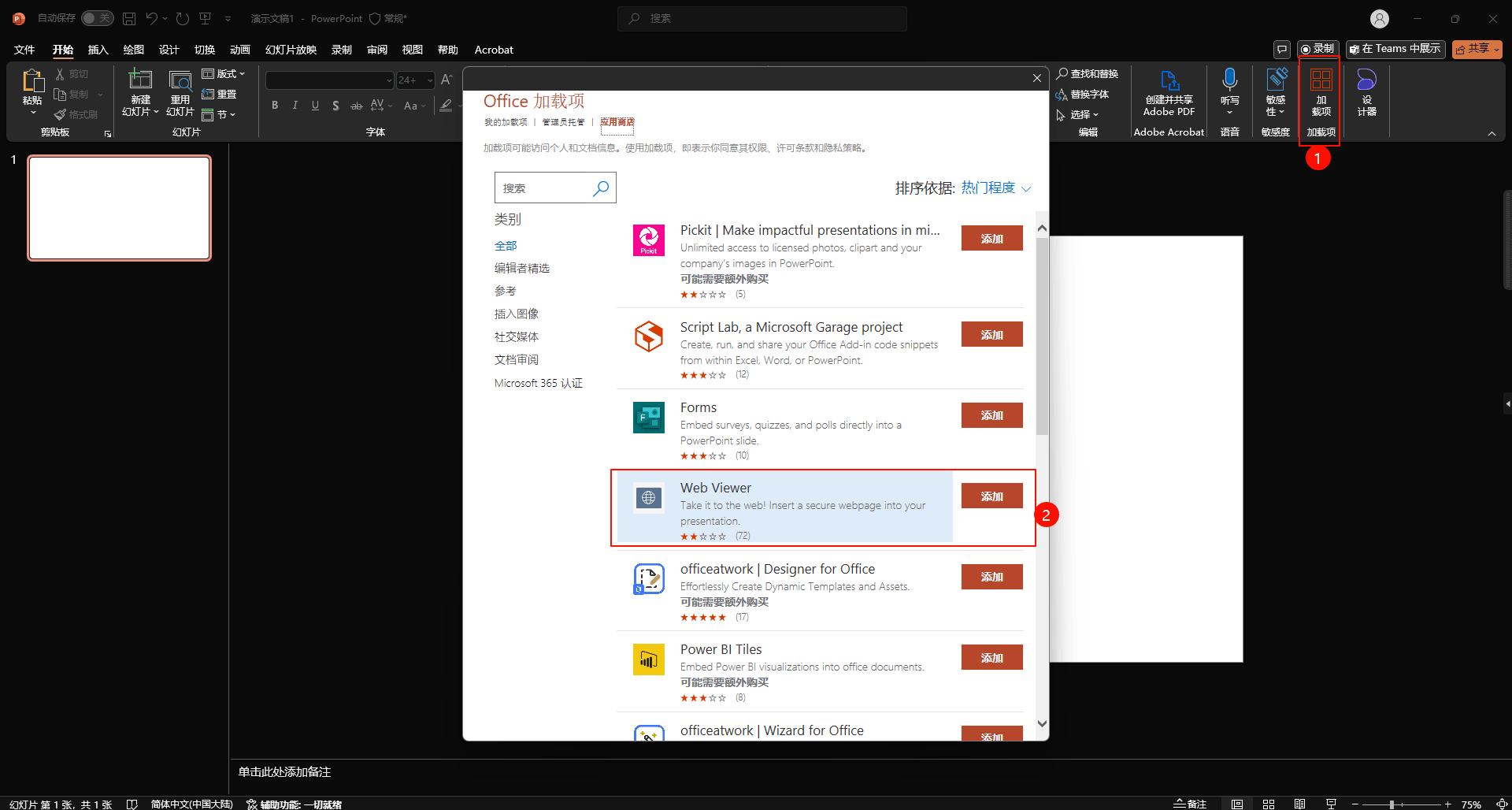Click the 重置 reset slide button

pos(220,95)
